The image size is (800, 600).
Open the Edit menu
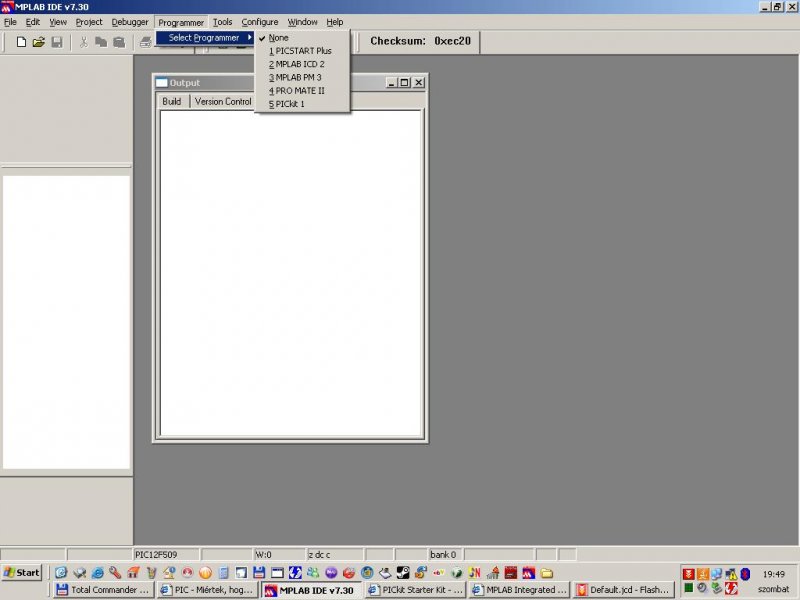click(x=33, y=22)
